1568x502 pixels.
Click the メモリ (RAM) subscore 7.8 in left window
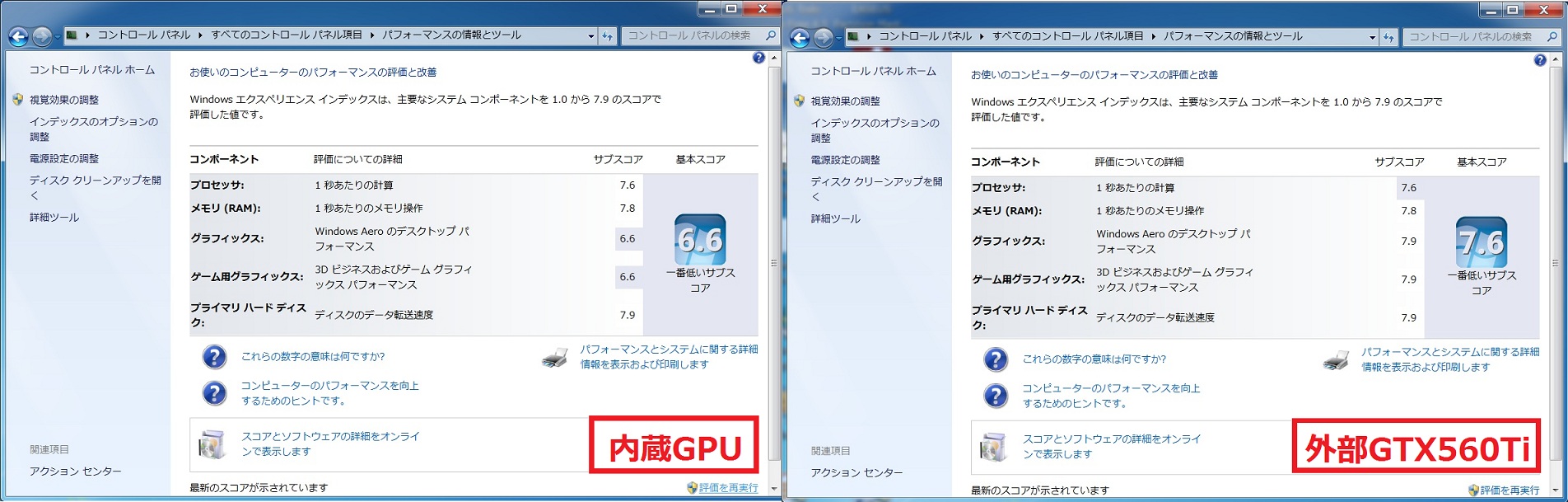click(x=628, y=209)
